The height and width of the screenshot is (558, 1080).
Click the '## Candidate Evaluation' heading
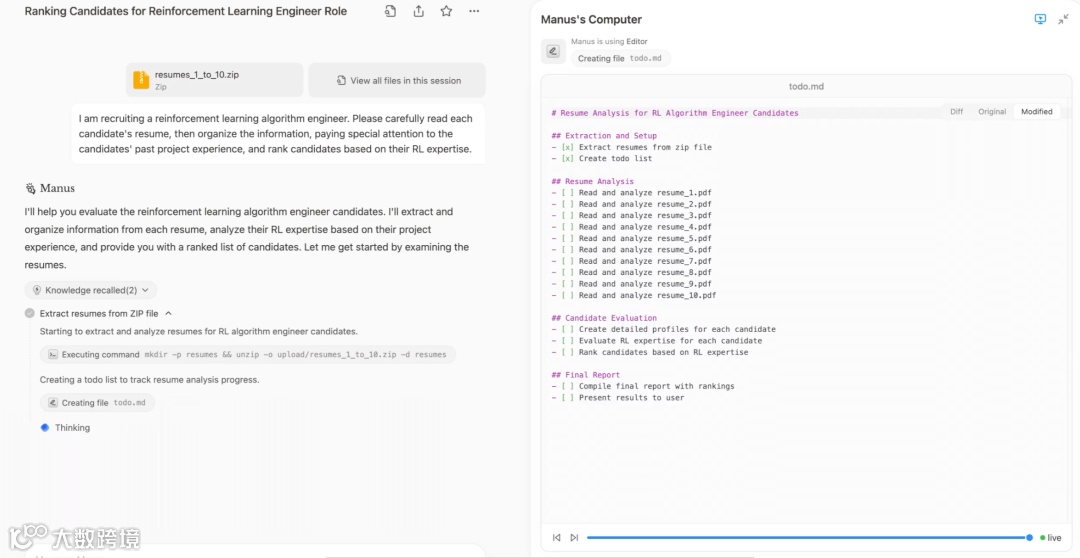(604, 318)
